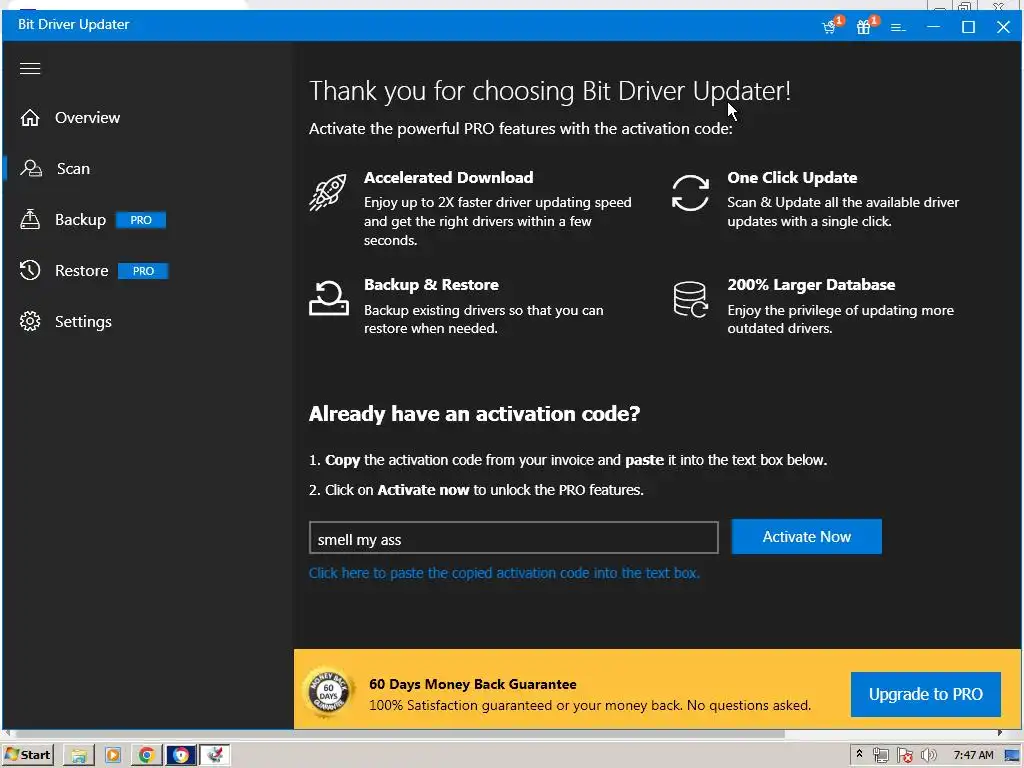This screenshot has width=1024, height=768.
Task: Click the shield app icon in the taskbar
Action: 181,756
